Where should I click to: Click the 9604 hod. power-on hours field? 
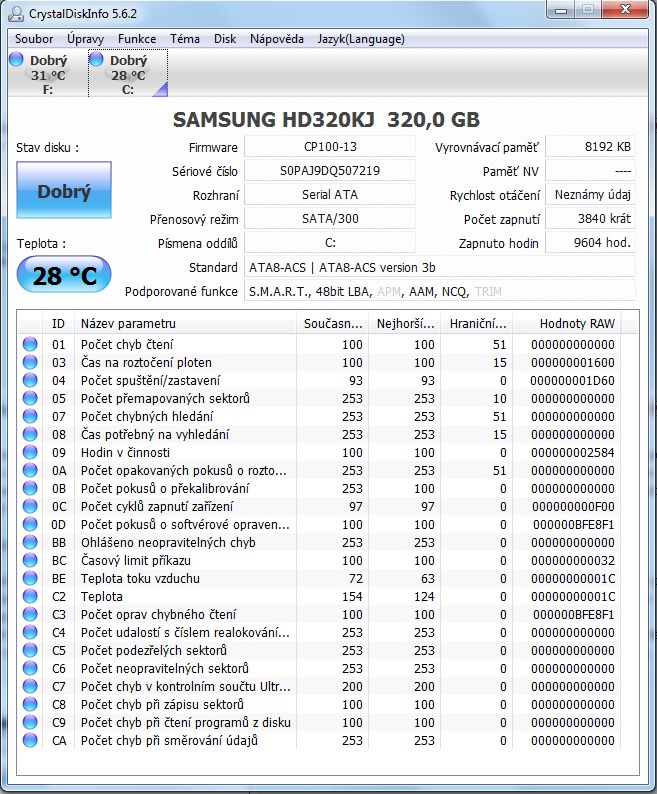590,243
